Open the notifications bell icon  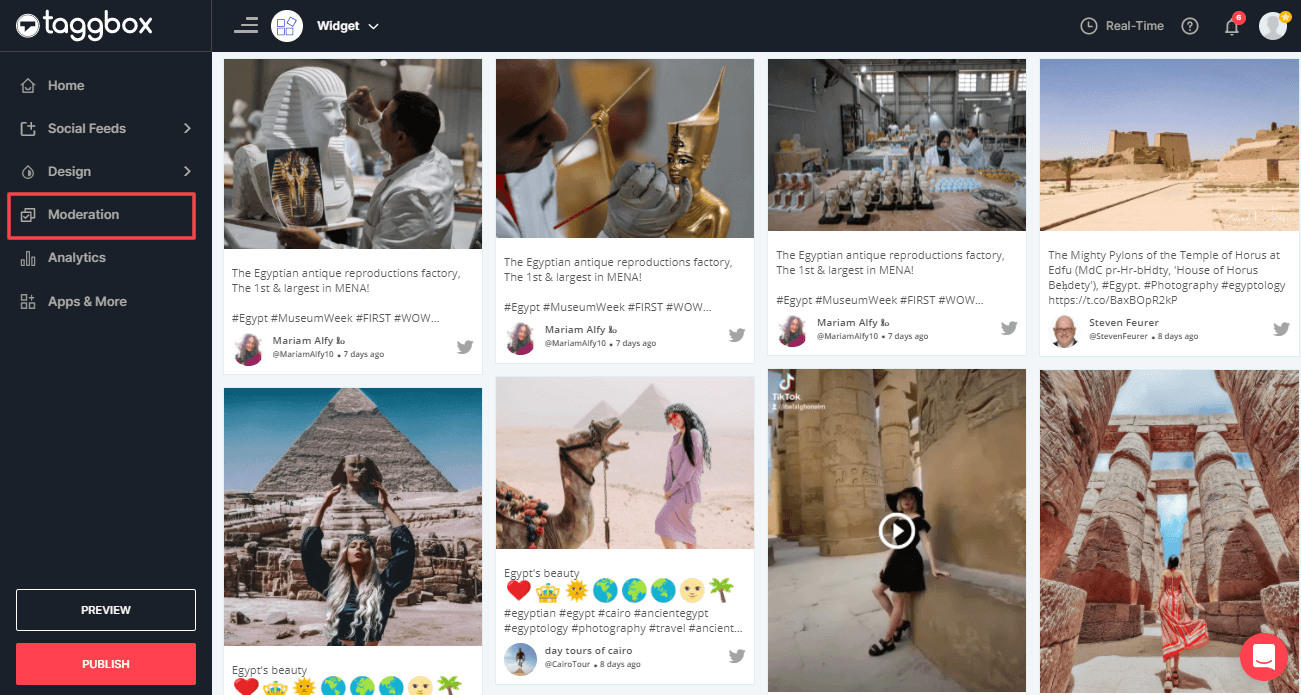1232,27
